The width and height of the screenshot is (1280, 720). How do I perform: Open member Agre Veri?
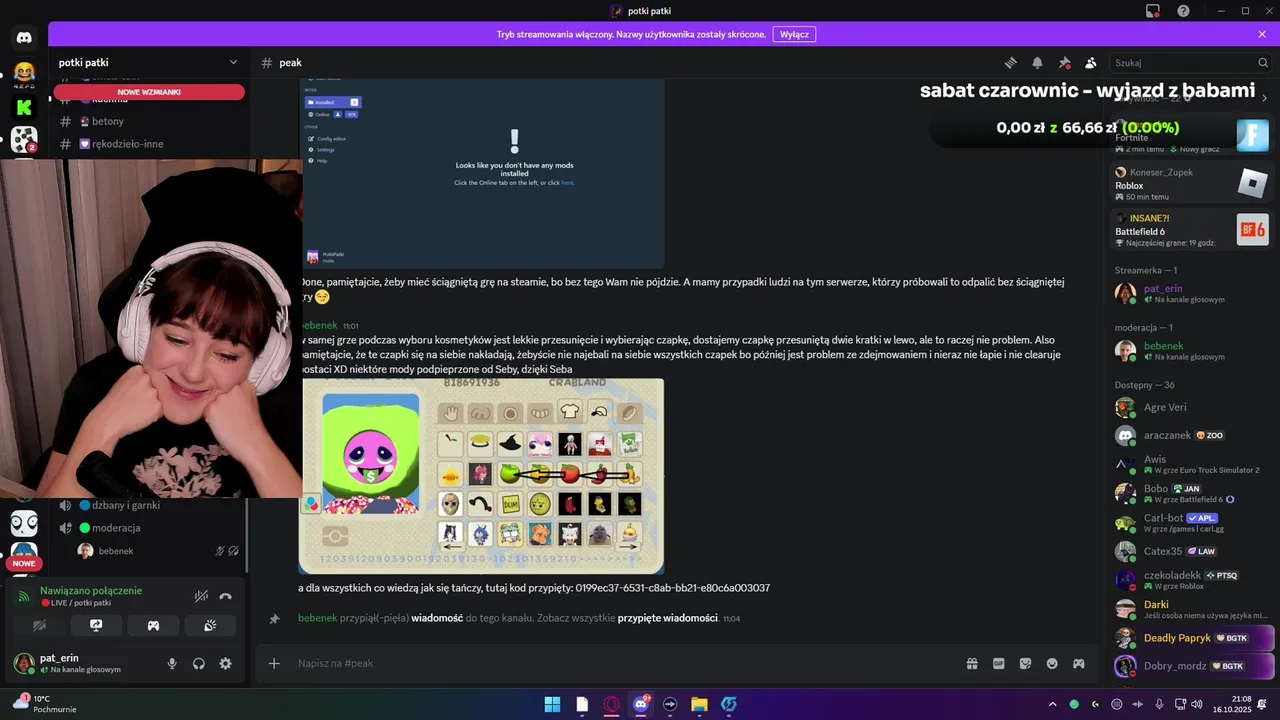tap(1192, 407)
